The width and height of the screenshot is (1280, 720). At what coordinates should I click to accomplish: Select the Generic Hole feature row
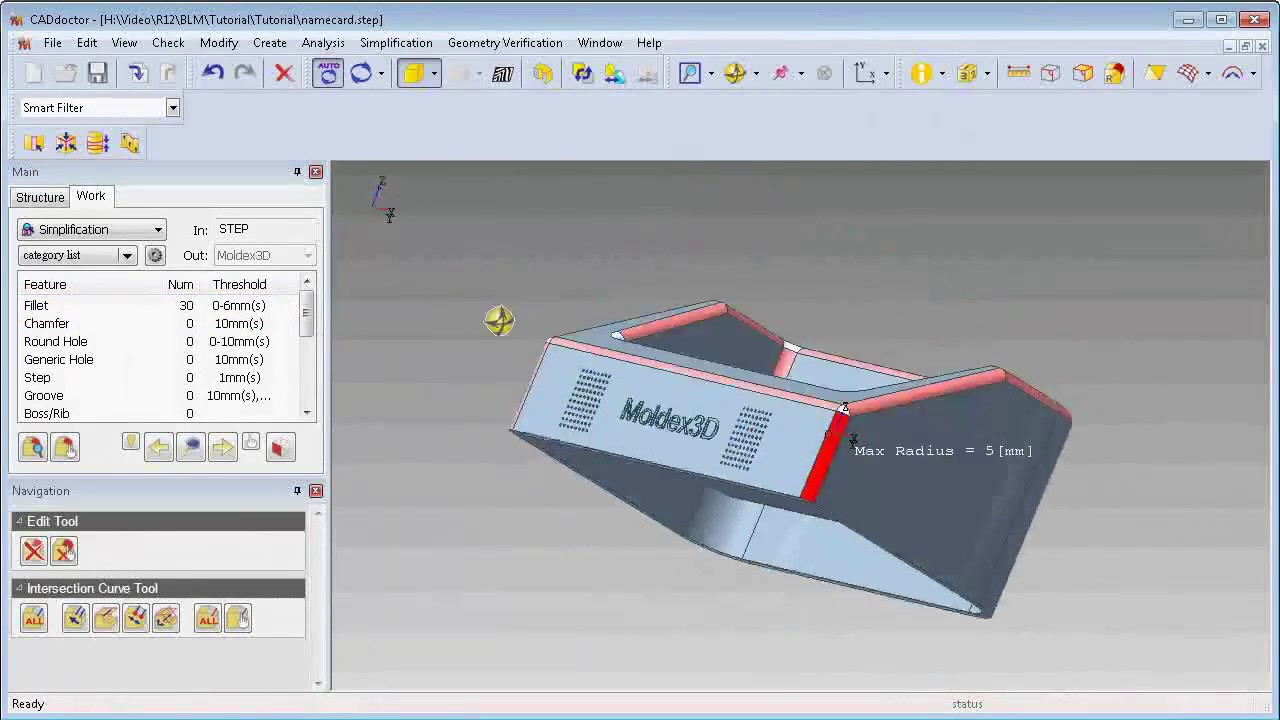tap(158, 359)
